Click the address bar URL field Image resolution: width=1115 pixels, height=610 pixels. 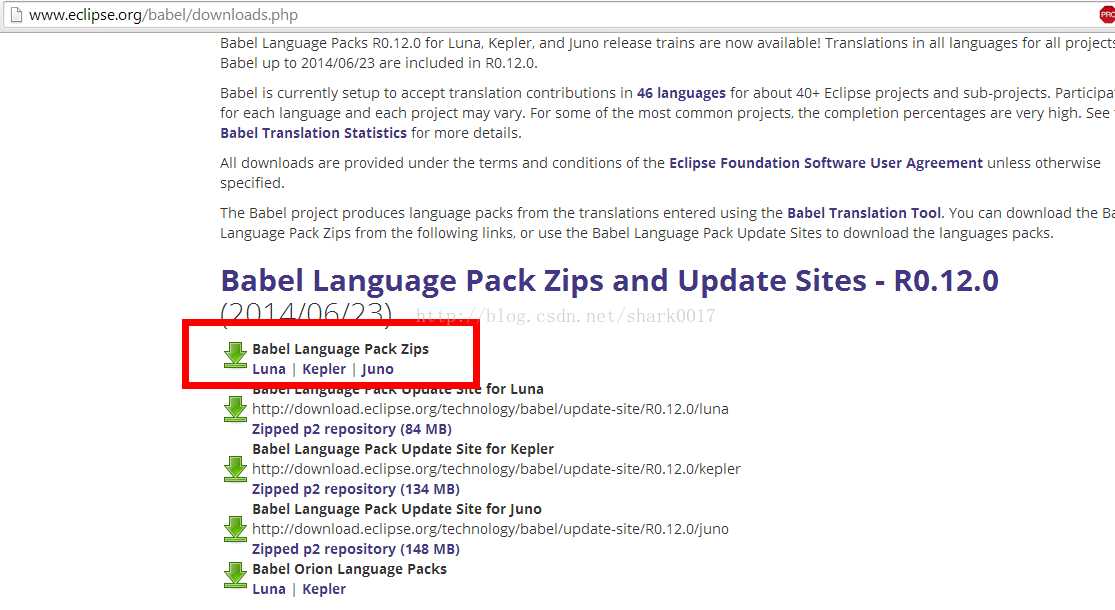pos(555,15)
